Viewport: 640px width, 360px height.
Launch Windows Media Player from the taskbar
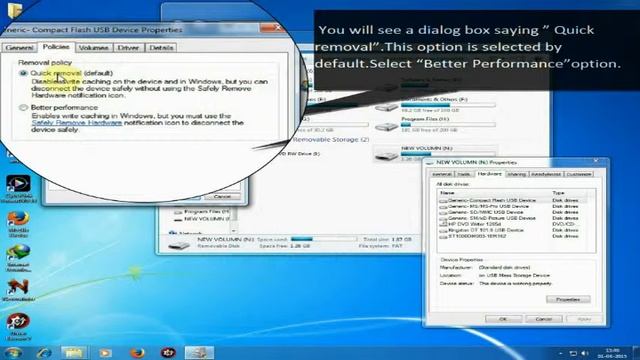(105, 352)
